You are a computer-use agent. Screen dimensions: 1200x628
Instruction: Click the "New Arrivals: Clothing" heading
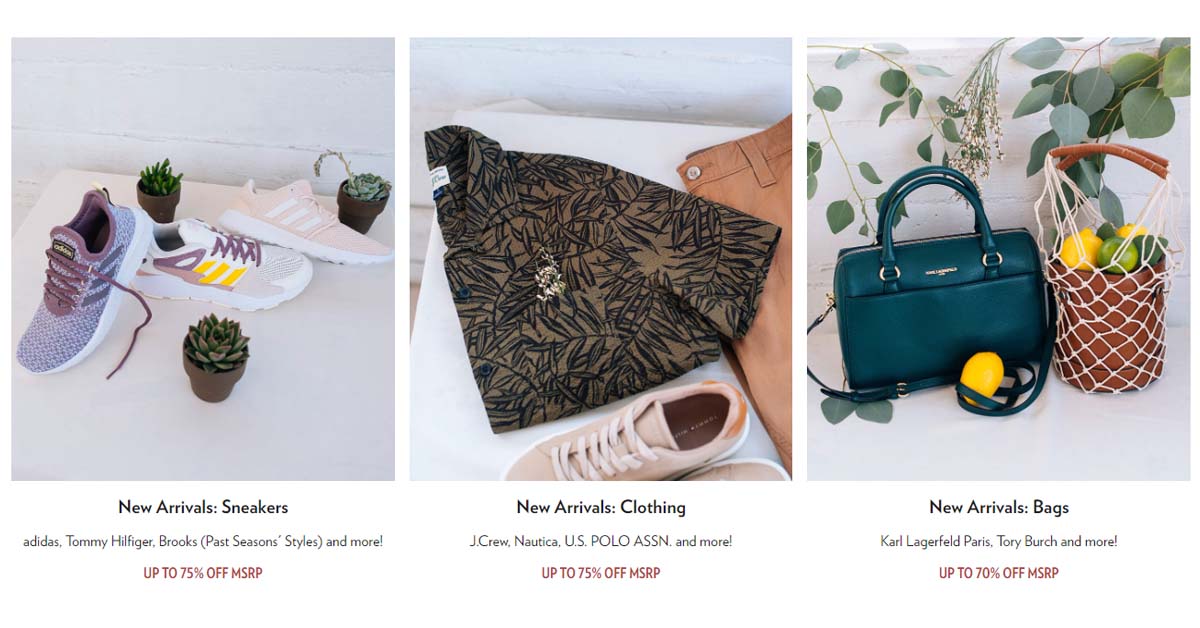[601, 507]
